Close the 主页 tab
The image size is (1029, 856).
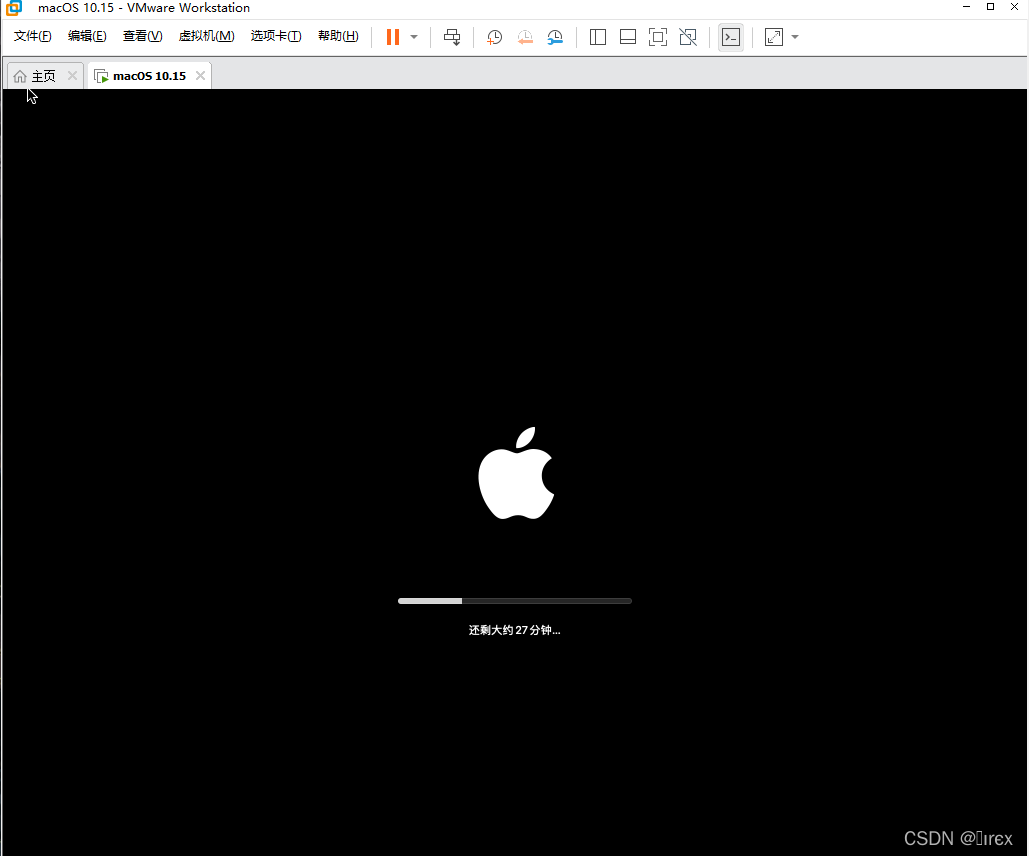(72, 75)
